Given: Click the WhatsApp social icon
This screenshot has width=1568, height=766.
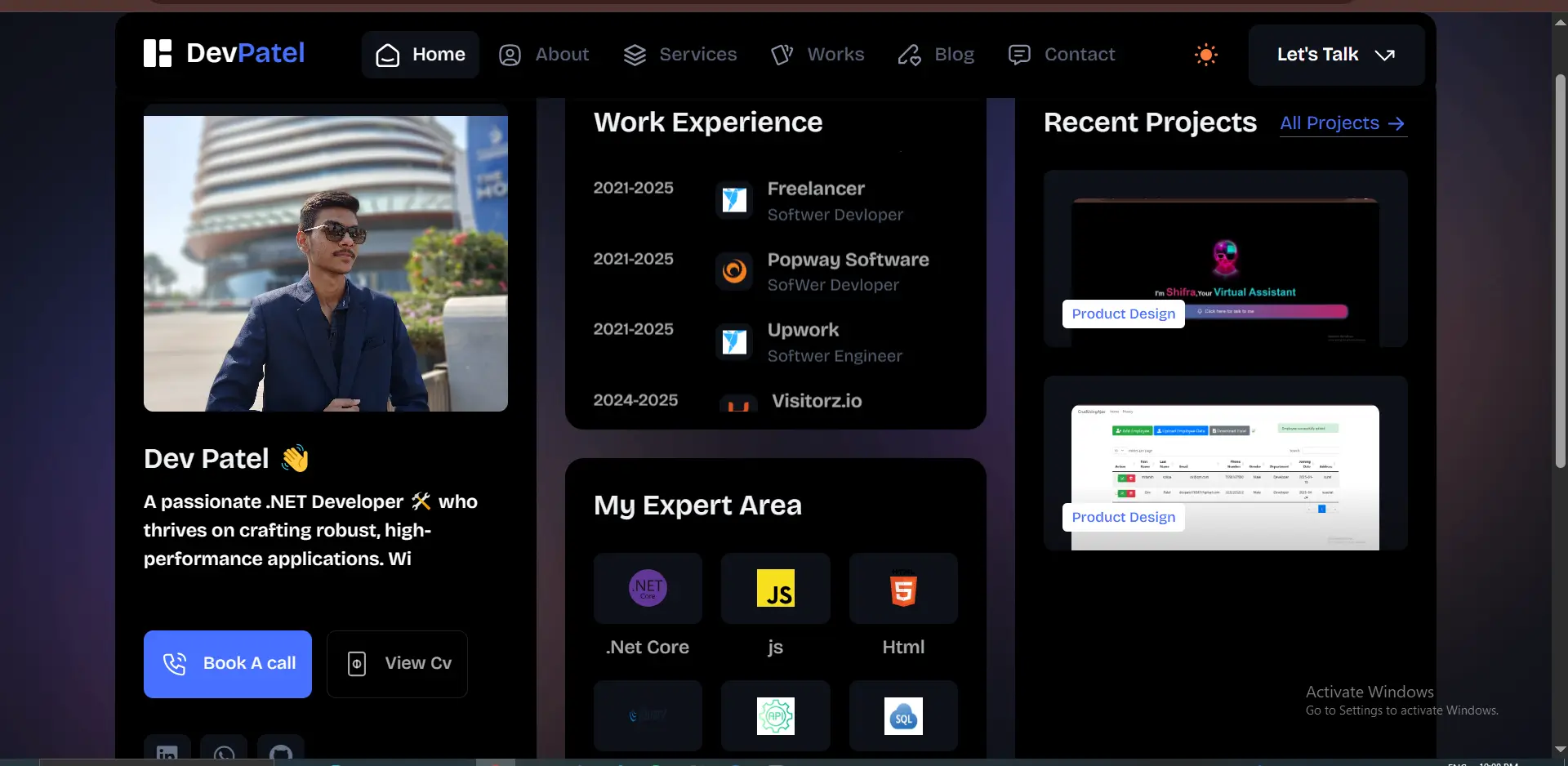Looking at the screenshot, I should pyautogui.click(x=224, y=751).
